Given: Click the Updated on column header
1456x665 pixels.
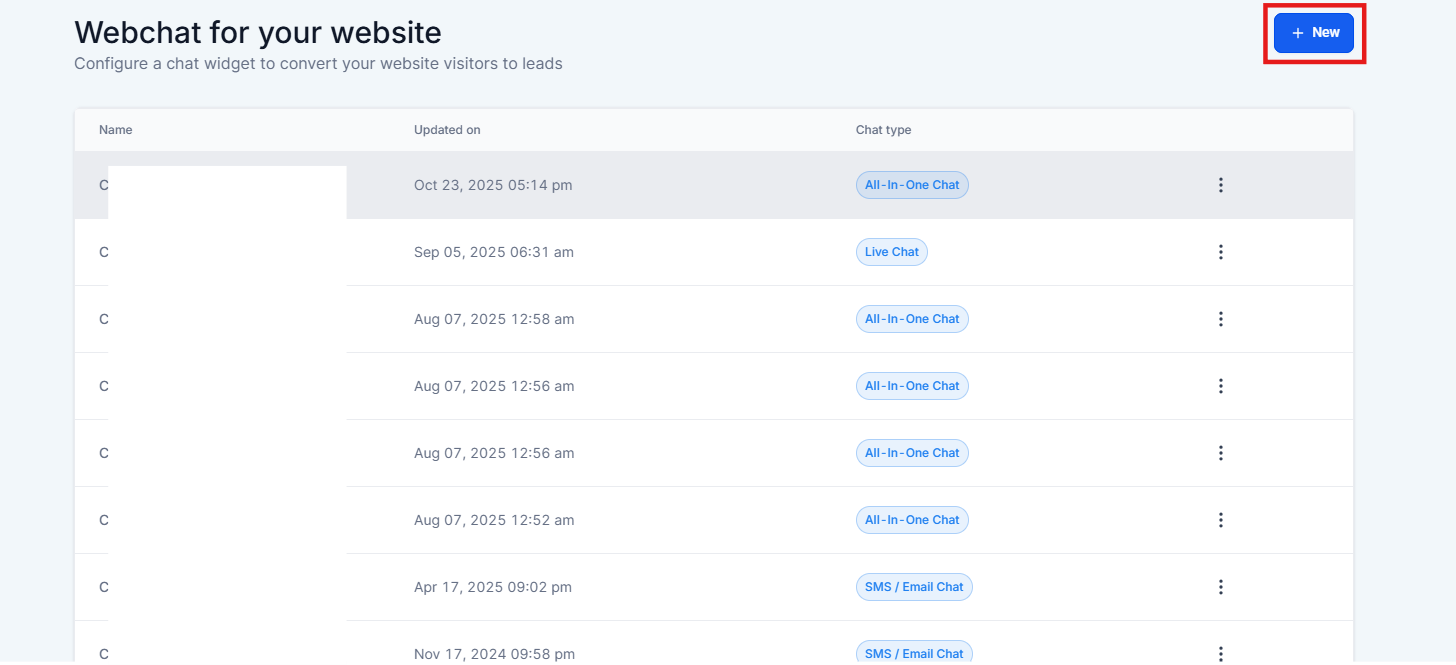Looking at the screenshot, I should click(x=447, y=130).
